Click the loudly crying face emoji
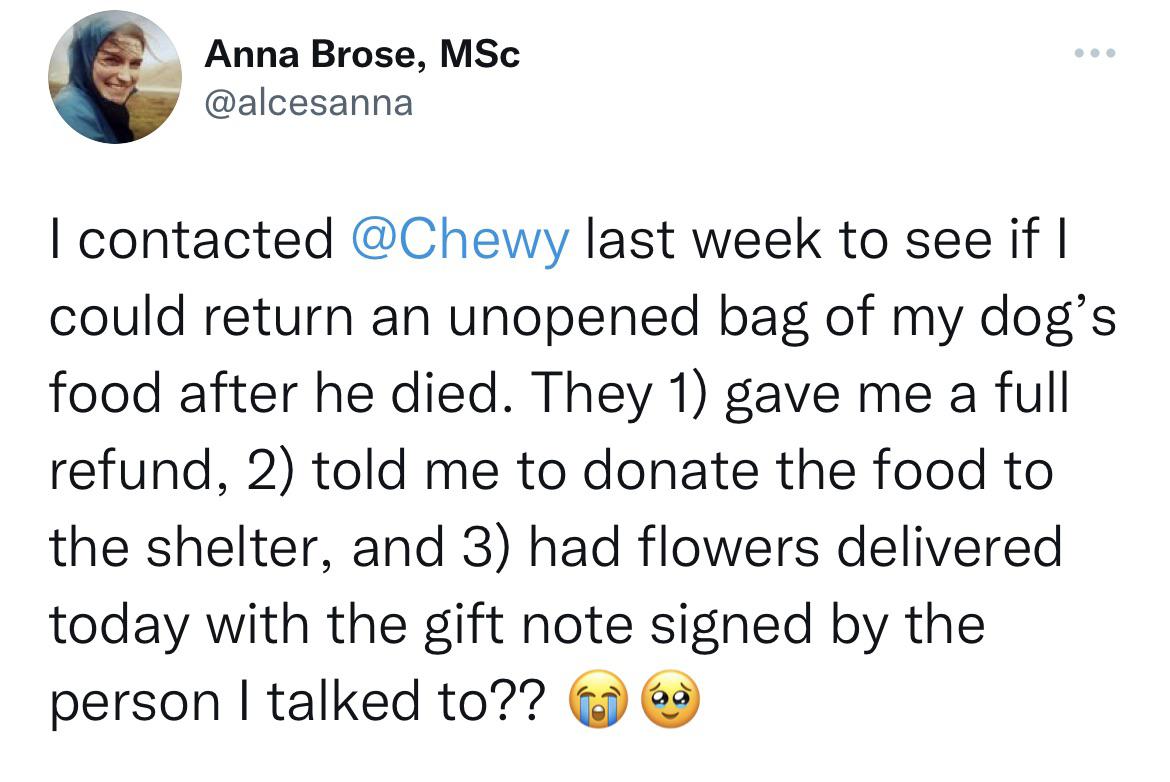Screen dimensions: 1170x782 click(x=599, y=699)
